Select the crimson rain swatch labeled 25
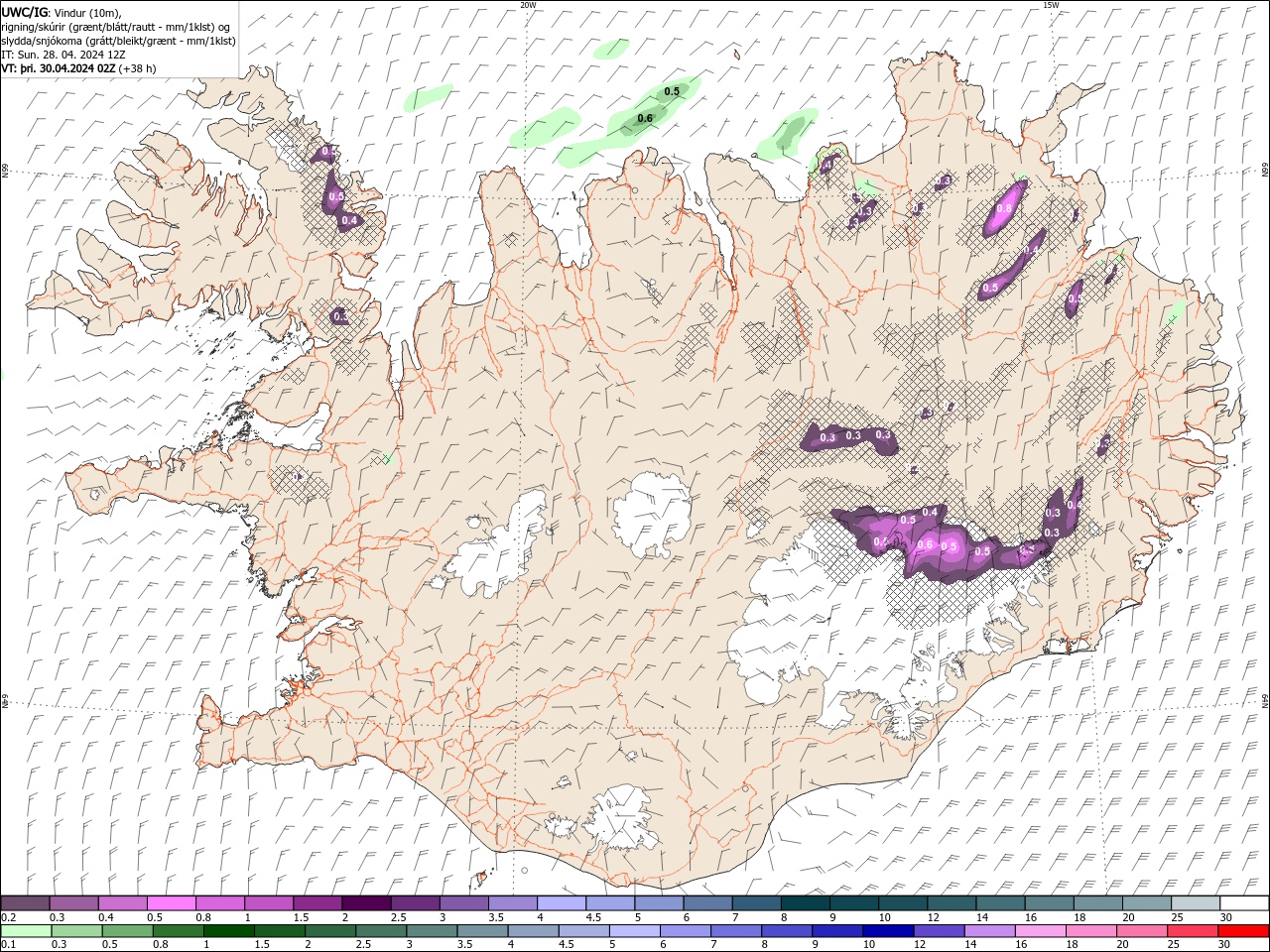1270x952 pixels. 1193,931
